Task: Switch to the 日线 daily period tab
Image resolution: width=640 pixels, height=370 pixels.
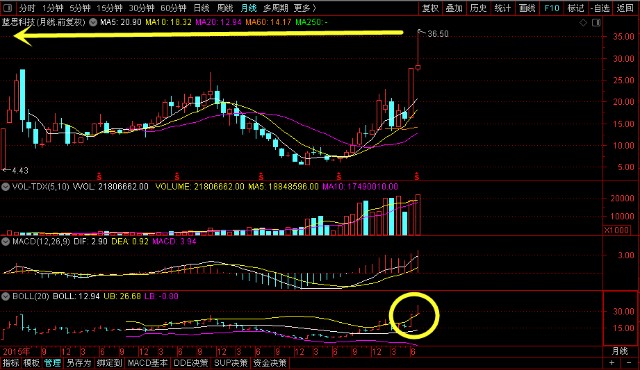Action: click(x=201, y=8)
